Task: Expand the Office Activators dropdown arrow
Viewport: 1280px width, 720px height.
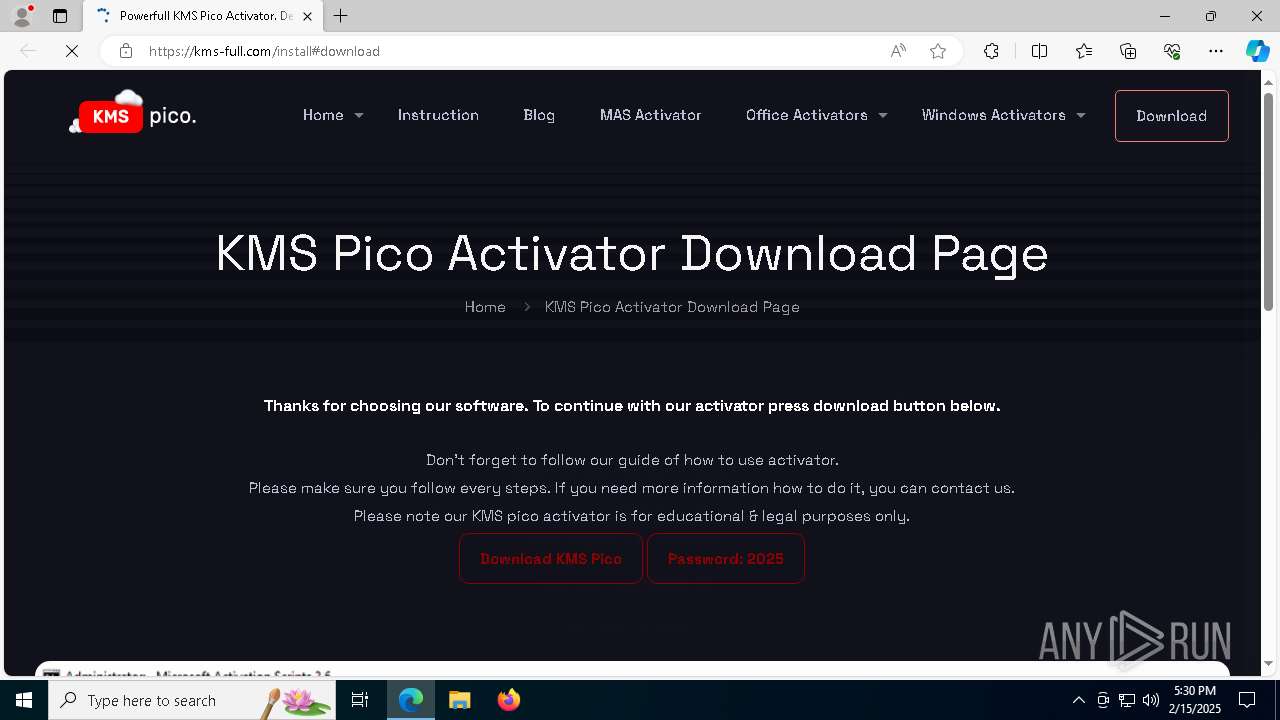Action: coord(883,116)
